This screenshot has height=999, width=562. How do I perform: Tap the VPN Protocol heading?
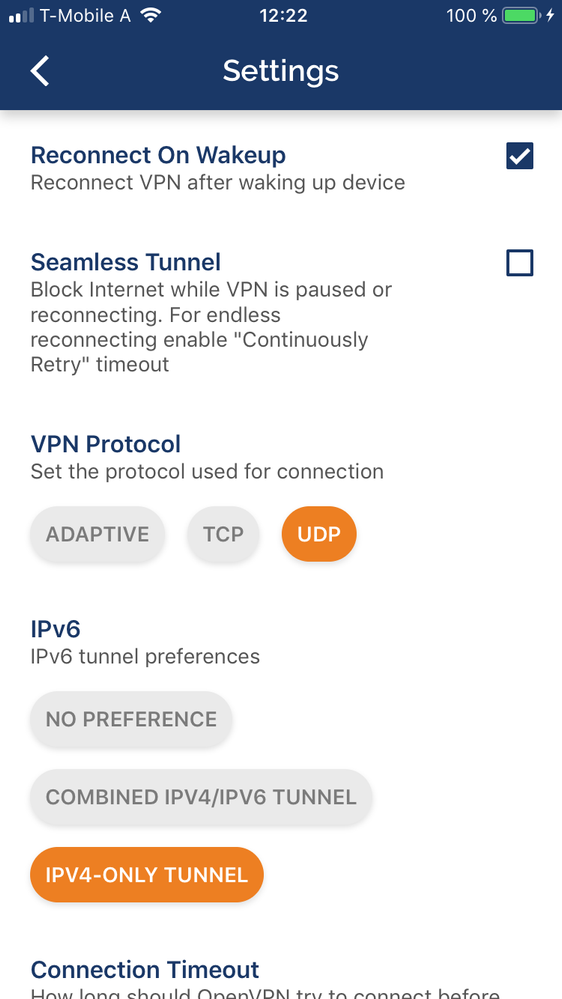(106, 444)
